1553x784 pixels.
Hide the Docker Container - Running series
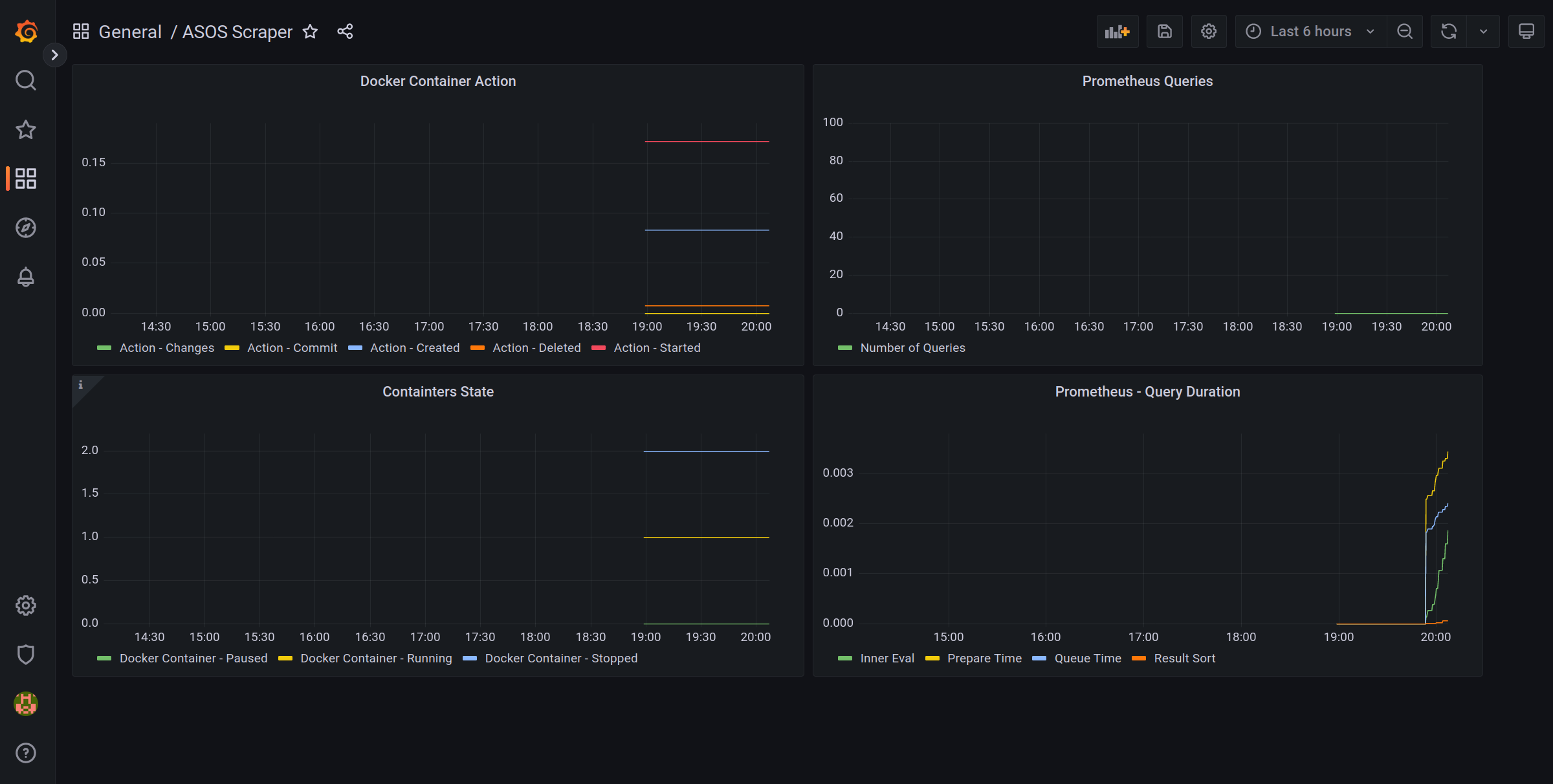[376, 658]
